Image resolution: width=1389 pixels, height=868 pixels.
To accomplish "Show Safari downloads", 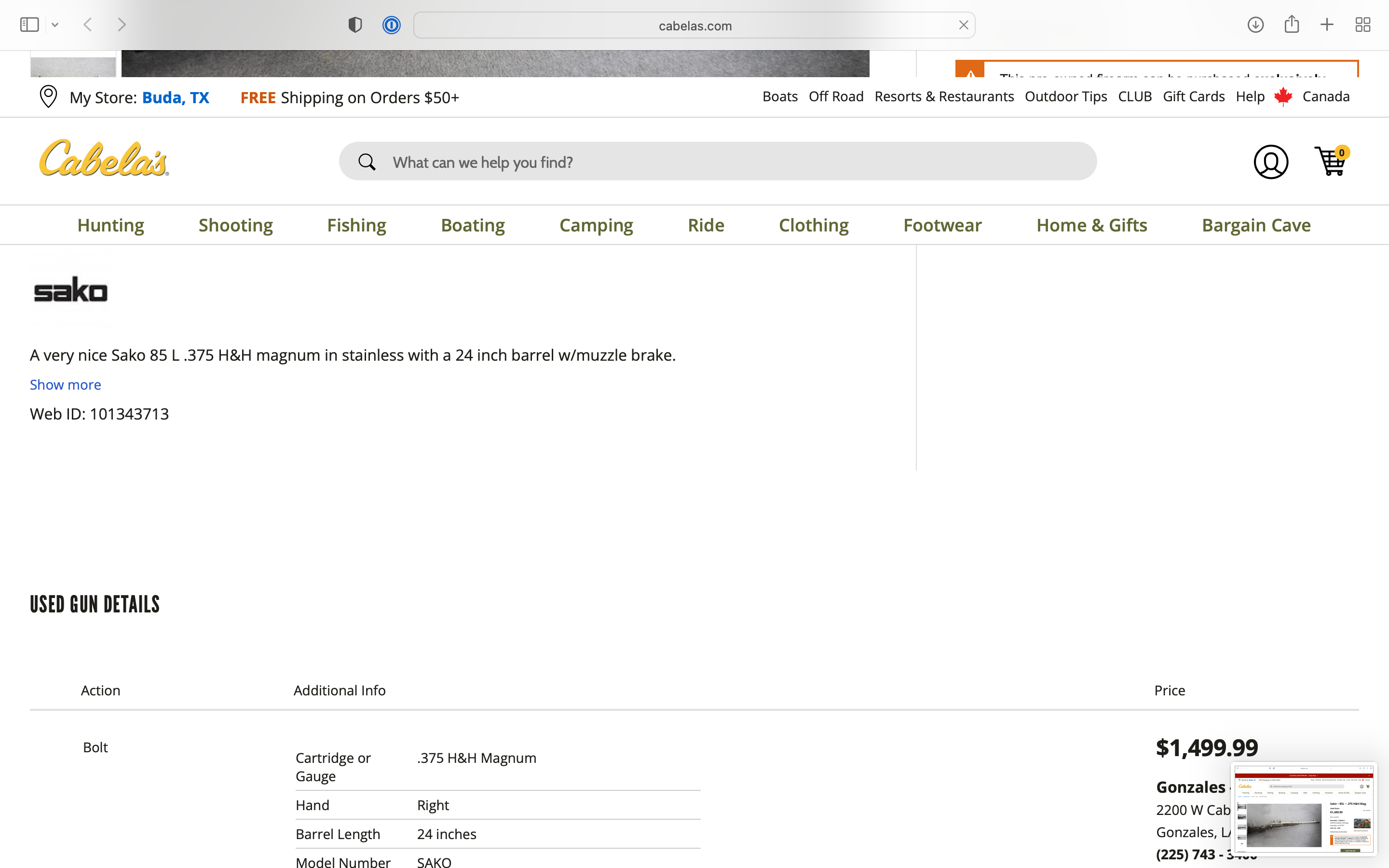I will 1255,25.
